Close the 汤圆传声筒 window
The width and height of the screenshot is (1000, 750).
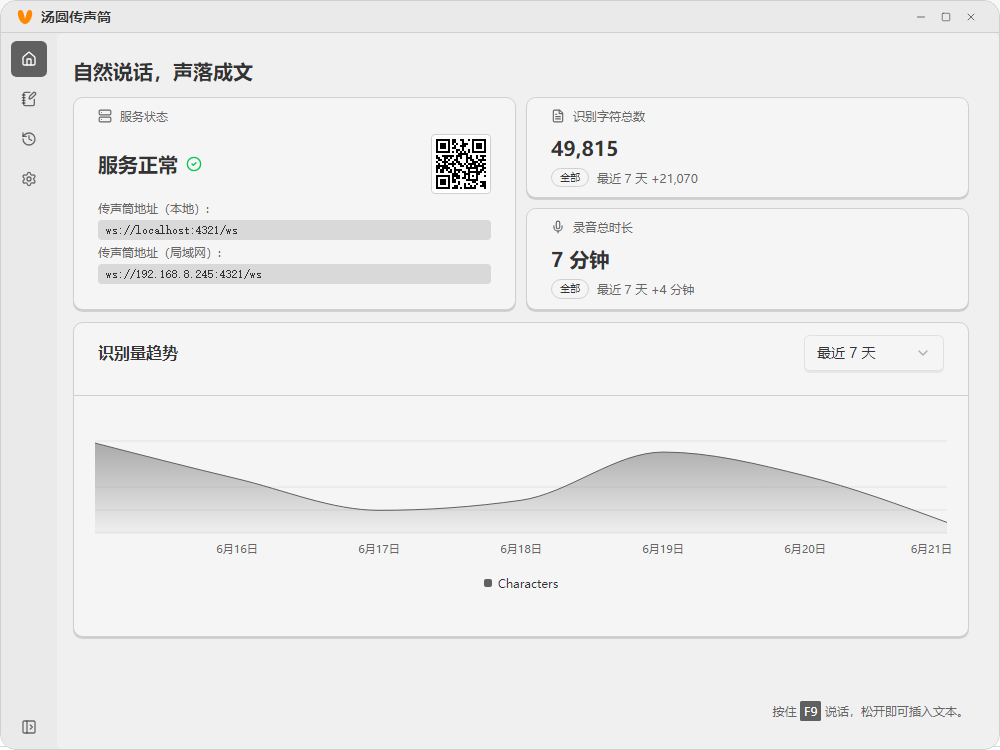pyautogui.click(x=971, y=17)
